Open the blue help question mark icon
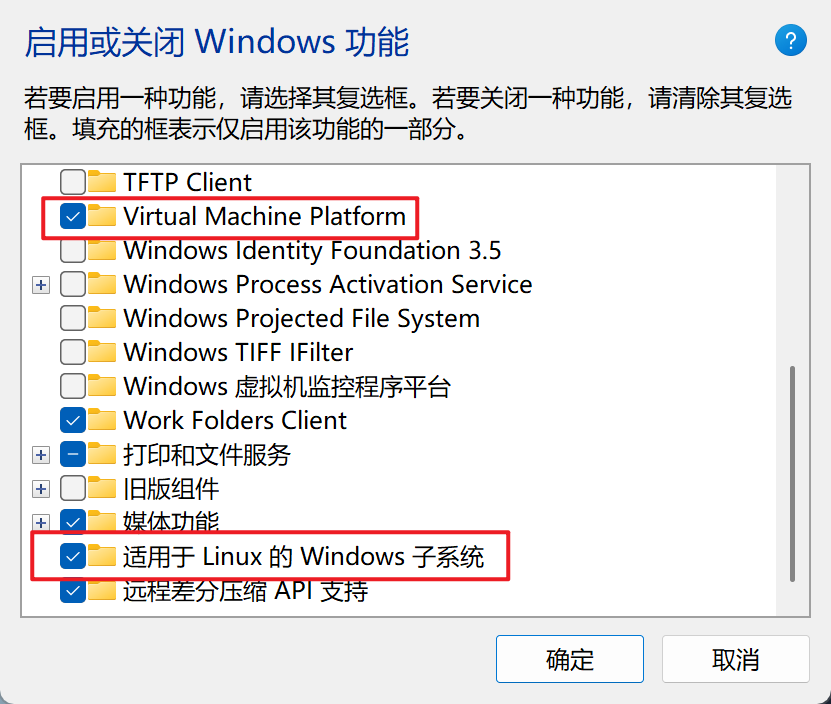This screenshot has width=831, height=704. click(790, 40)
